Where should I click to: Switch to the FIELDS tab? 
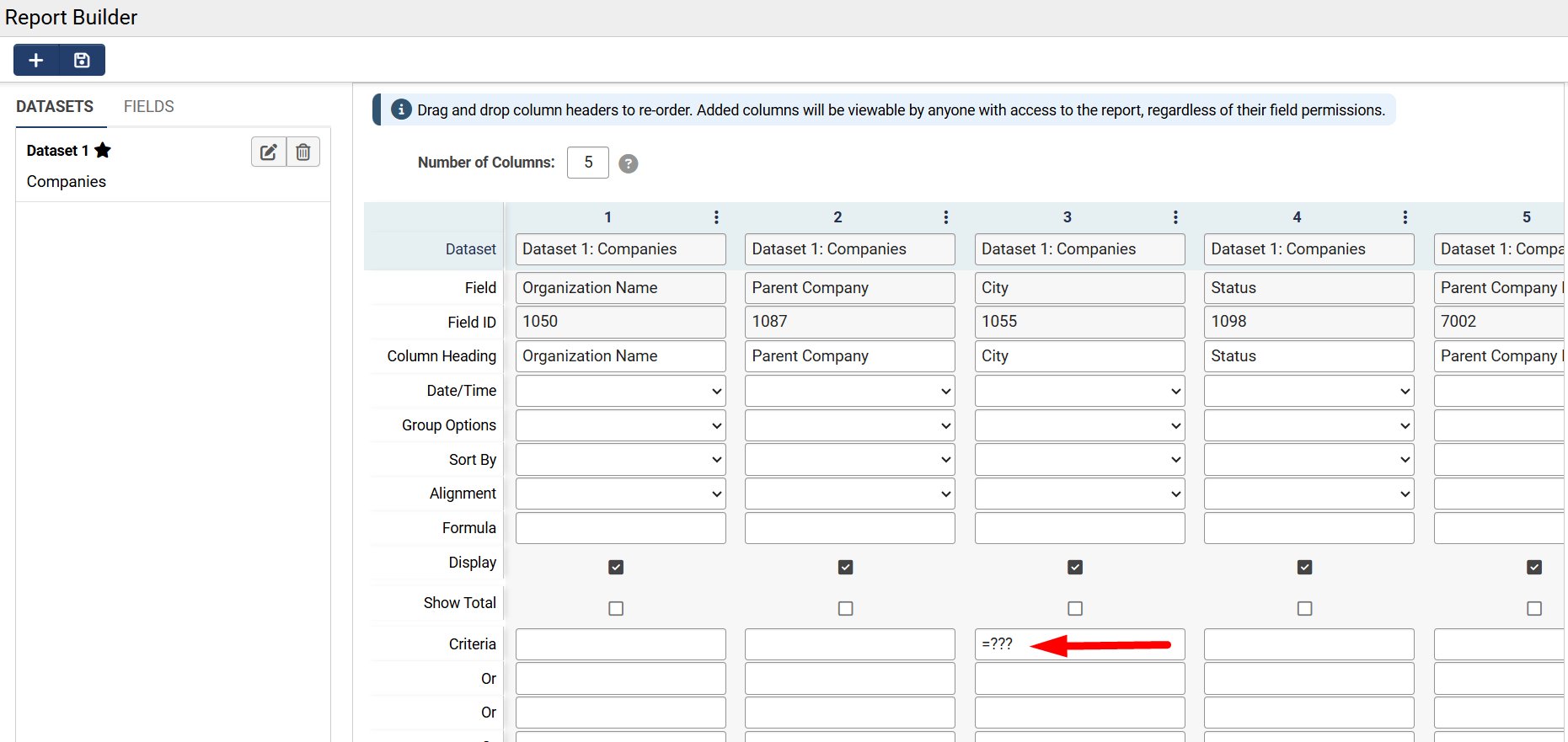(149, 106)
